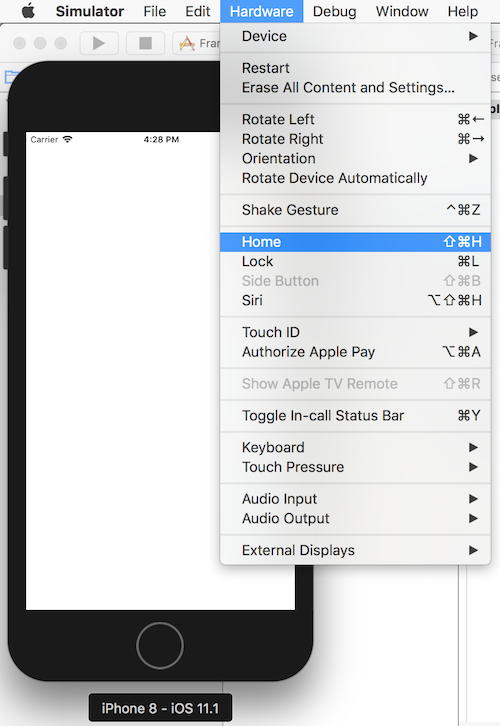Viewport: 500px width, 726px height.
Task: Expand the External Displays submenu
Action: (355, 550)
